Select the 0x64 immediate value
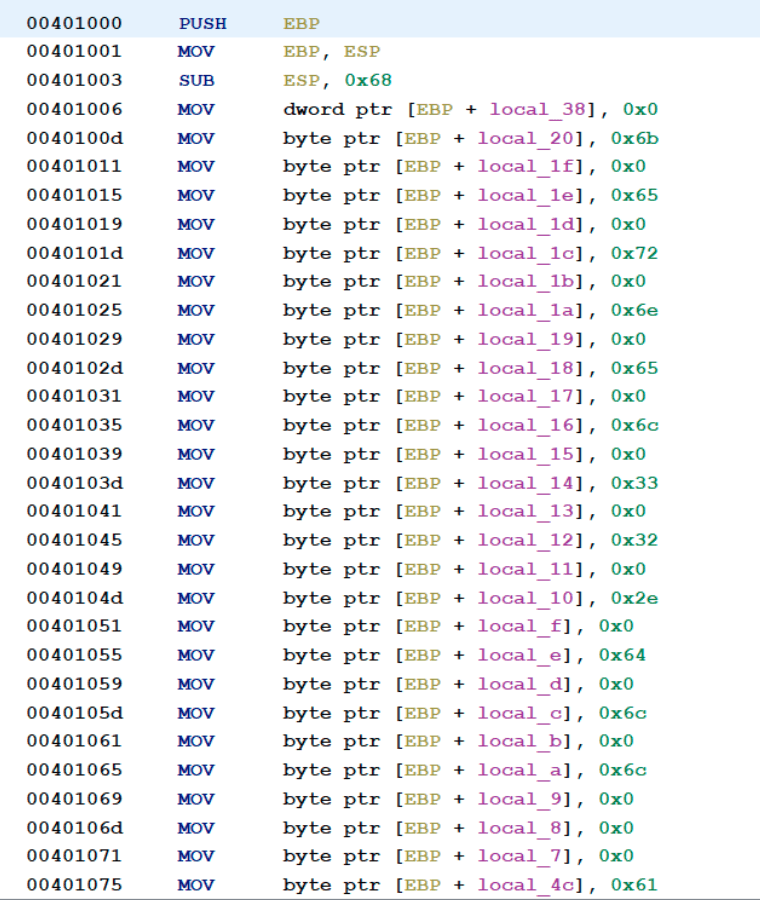760x900 pixels. [x=622, y=655]
